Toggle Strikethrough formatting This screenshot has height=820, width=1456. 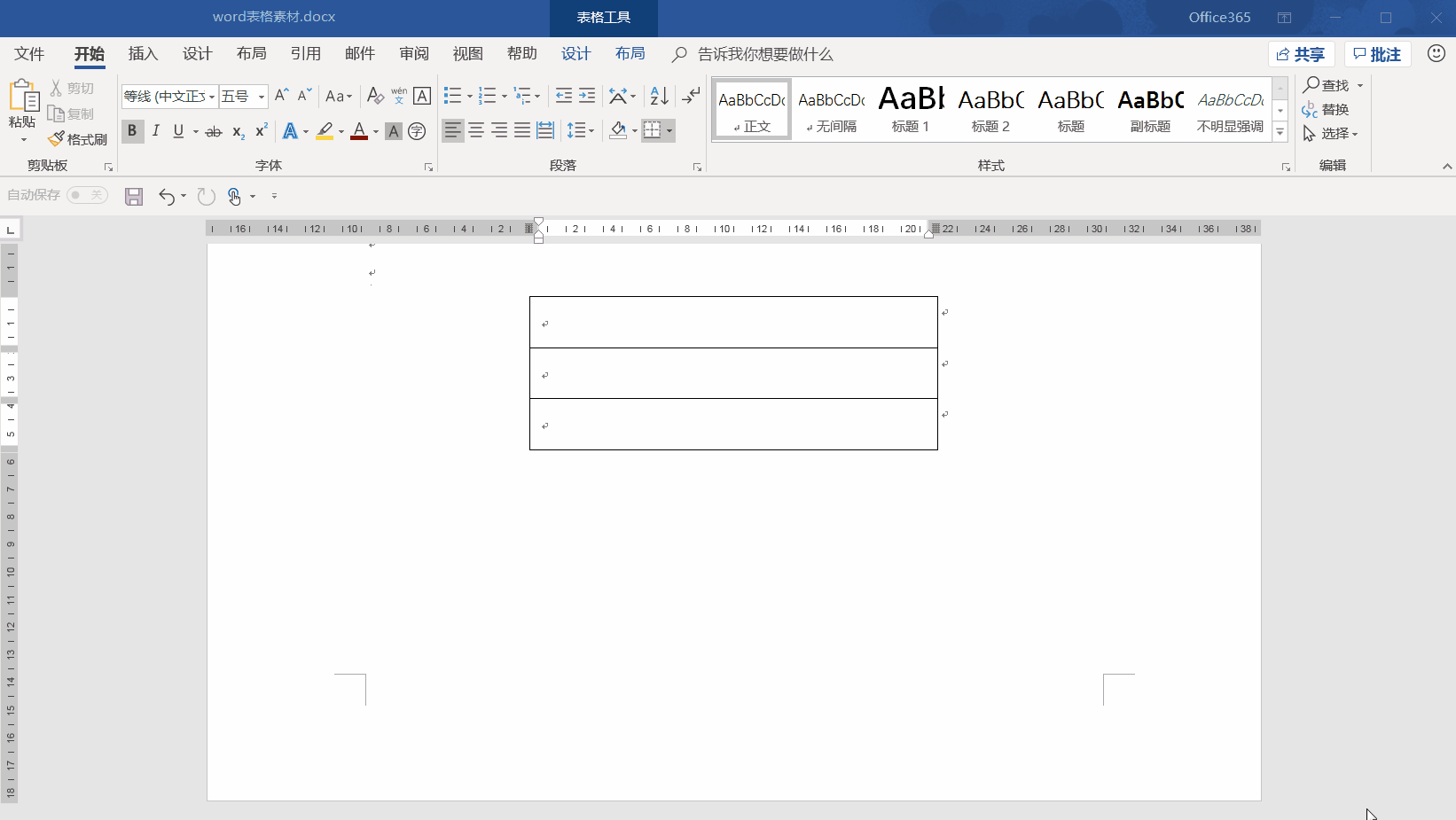click(x=214, y=131)
